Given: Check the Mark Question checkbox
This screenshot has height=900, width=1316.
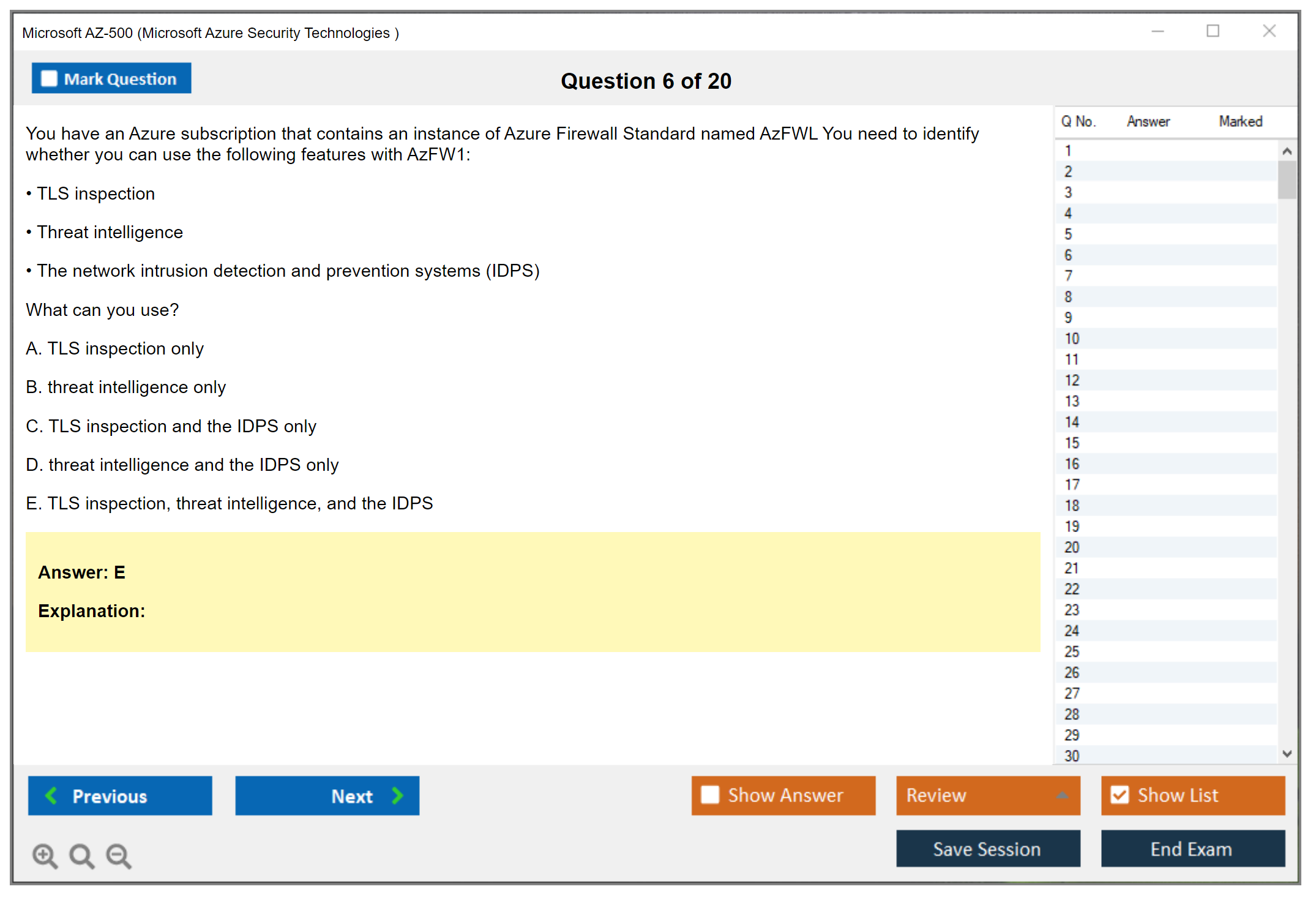Looking at the screenshot, I should pyautogui.click(x=49, y=78).
